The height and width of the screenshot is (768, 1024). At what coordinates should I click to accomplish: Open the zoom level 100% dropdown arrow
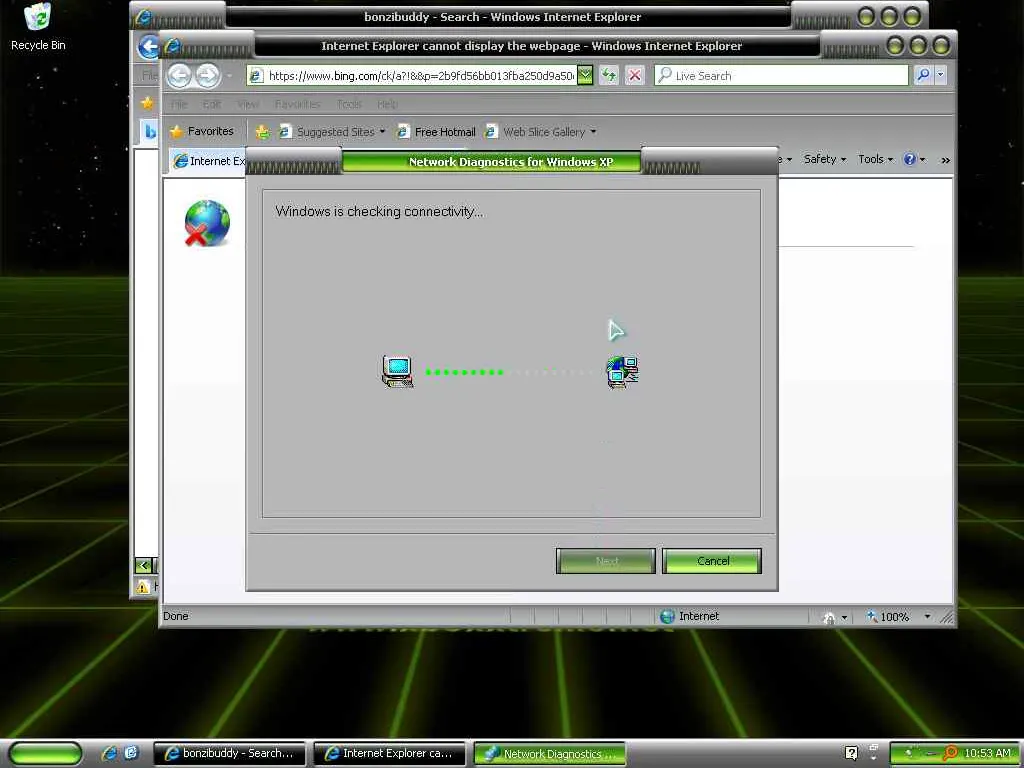click(927, 616)
